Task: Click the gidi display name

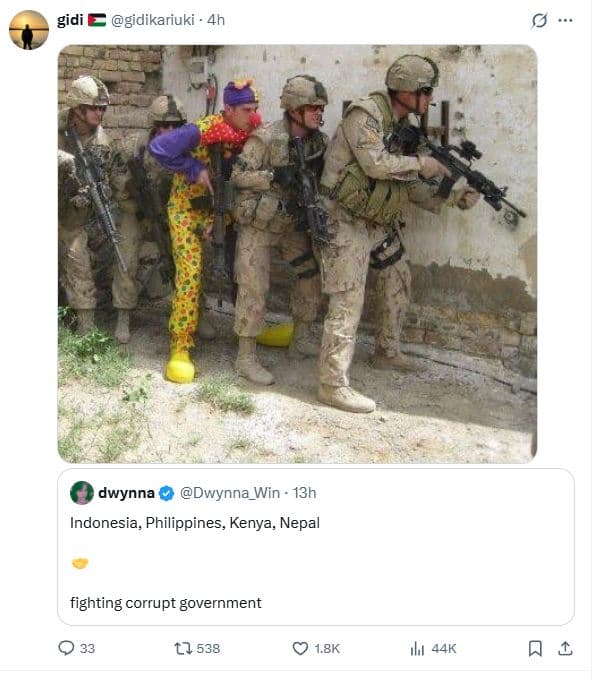Action: tap(70, 20)
